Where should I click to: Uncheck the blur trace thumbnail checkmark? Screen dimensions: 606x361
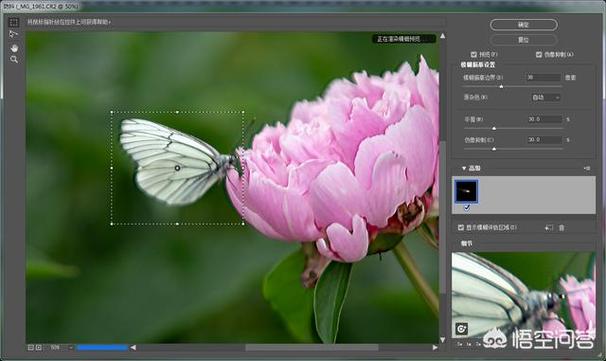click(467, 208)
